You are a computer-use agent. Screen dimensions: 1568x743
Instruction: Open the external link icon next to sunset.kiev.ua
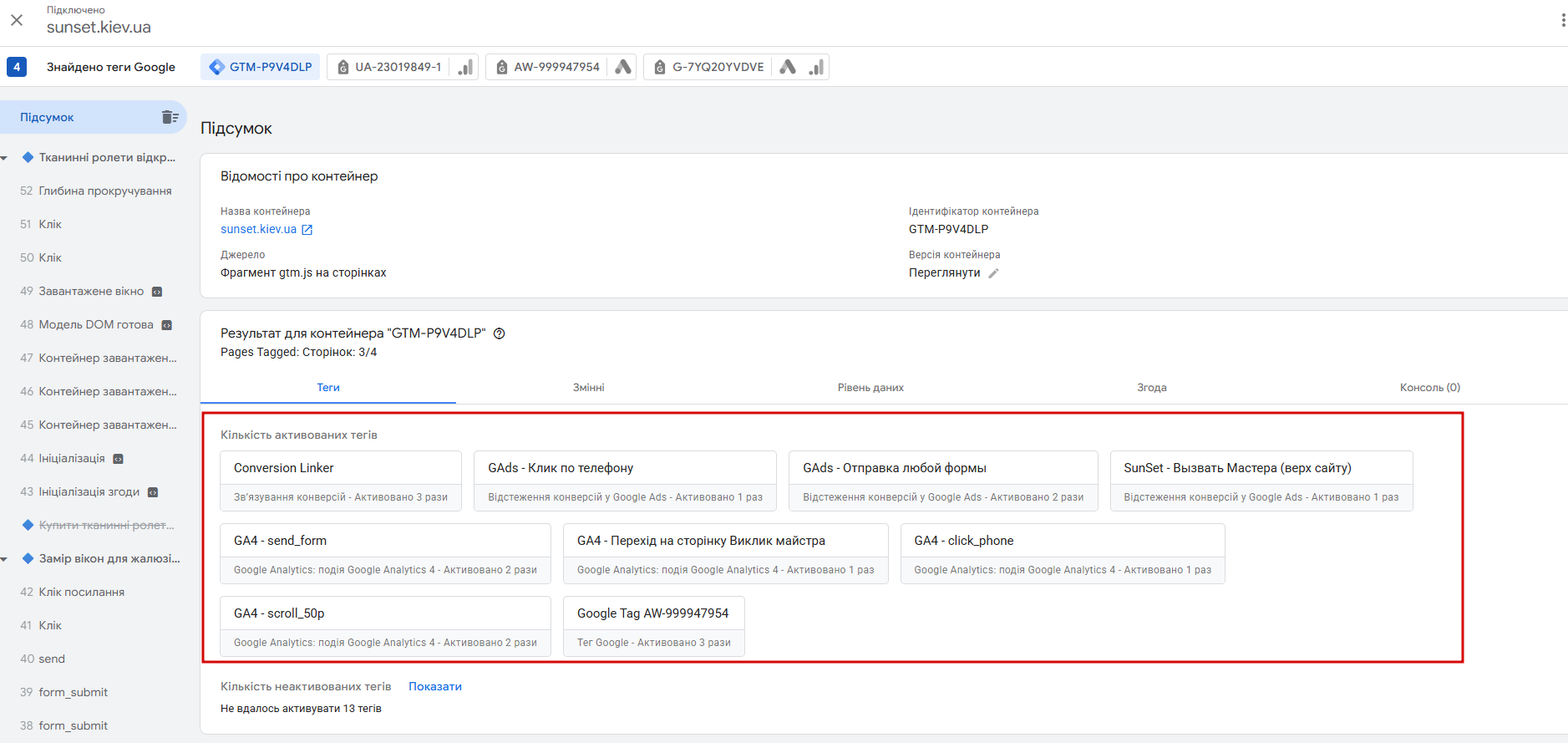click(x=307, y=230)
